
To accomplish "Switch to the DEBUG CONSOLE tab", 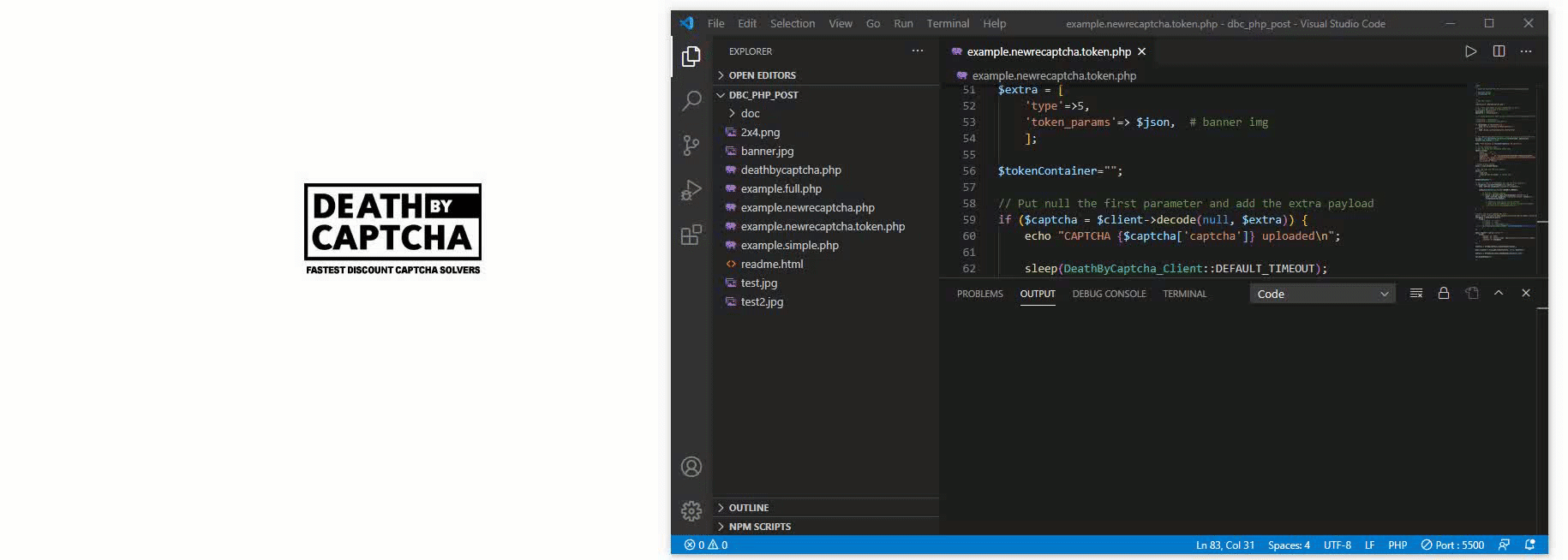I will point(1109,294).
